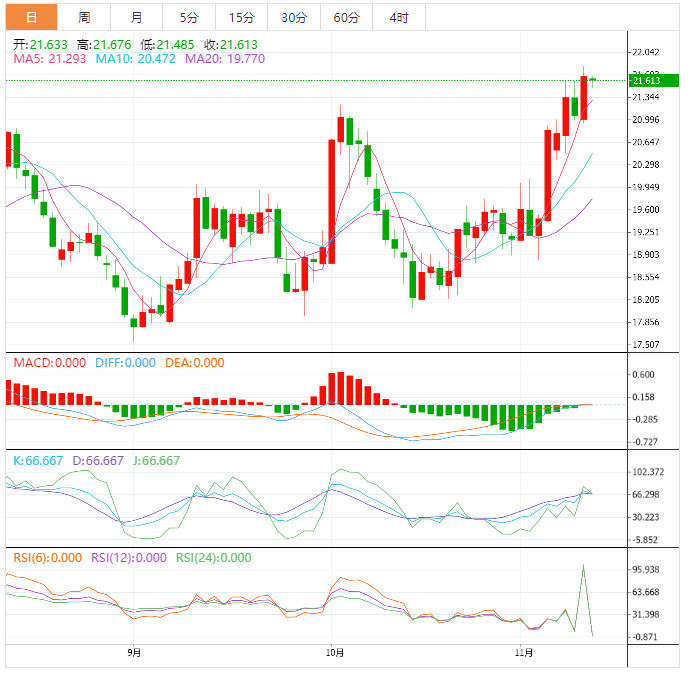Click the 11月 date axis marker
The image size is (690, 684).
pyautogui.click(x=524, y=653)
